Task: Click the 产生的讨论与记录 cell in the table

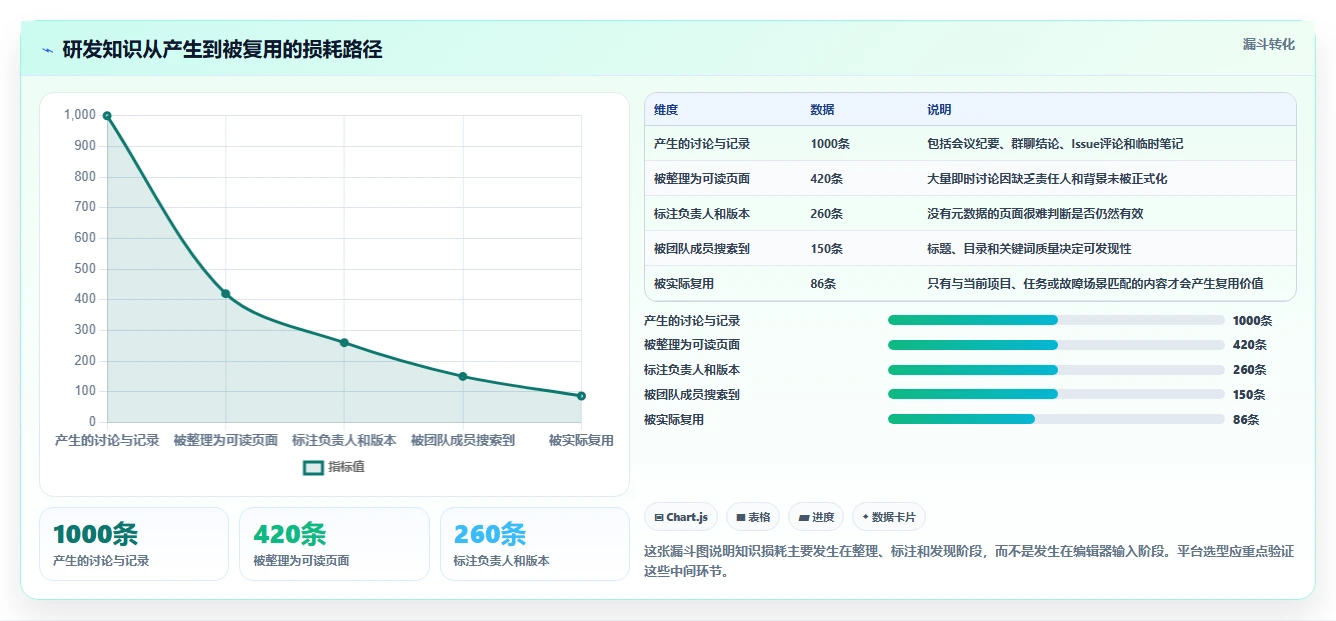Action: point(702,144)
